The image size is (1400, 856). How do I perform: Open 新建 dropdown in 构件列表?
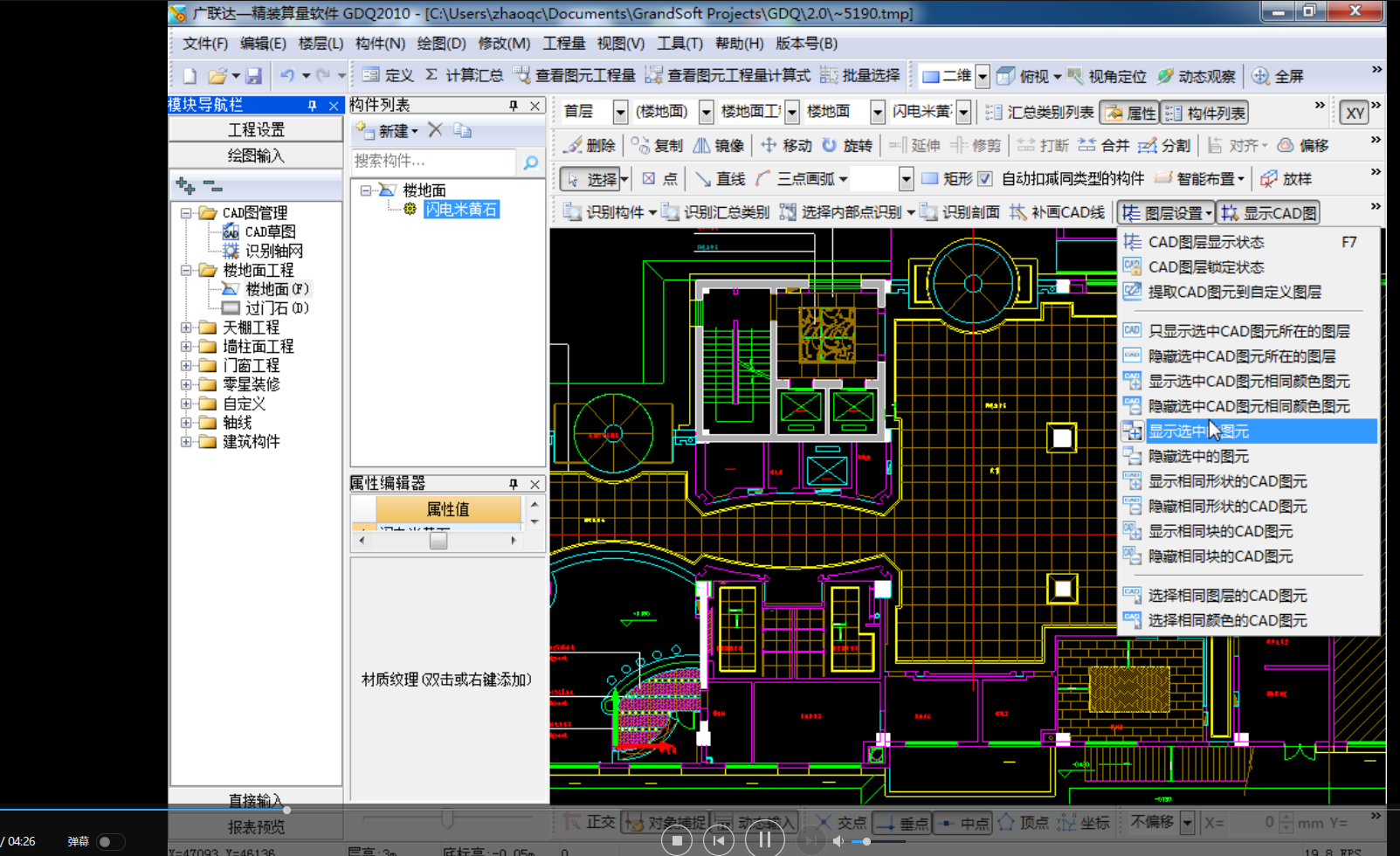tap(388, 130)
